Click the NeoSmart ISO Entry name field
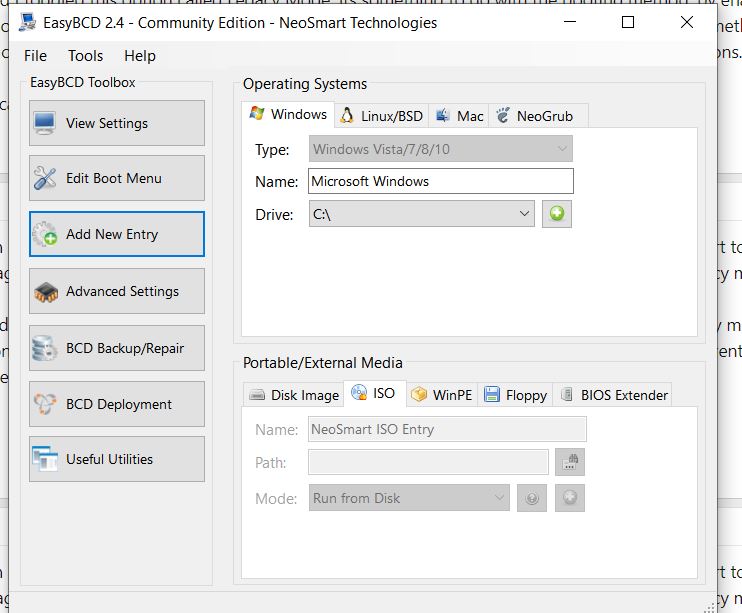The image size is (742, 613). pyautogui.click(x=447, y=429)
